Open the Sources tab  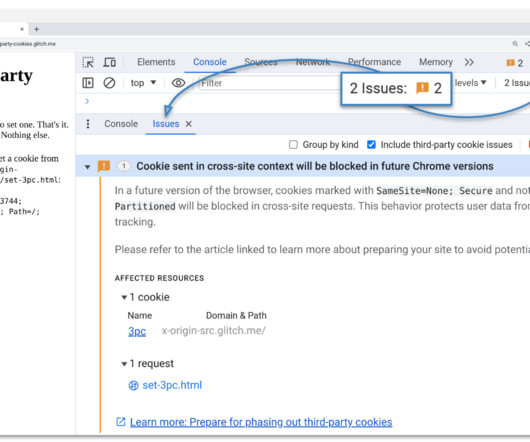(261, 62)
